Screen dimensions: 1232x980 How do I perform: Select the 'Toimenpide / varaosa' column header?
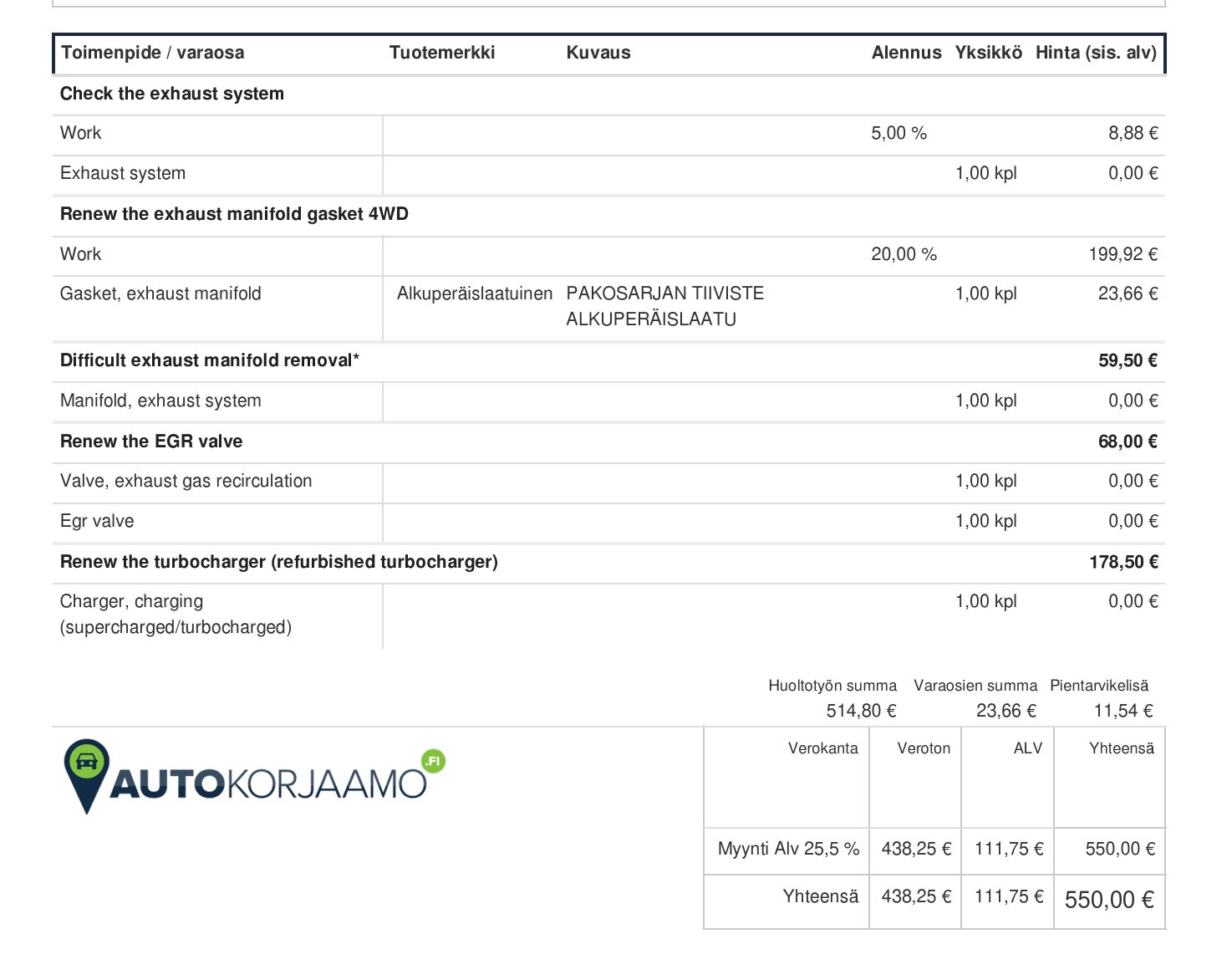tap(152, 53)
